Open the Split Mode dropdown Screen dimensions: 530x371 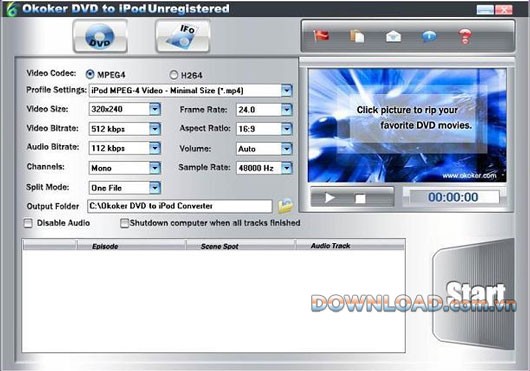click(155, 188)
